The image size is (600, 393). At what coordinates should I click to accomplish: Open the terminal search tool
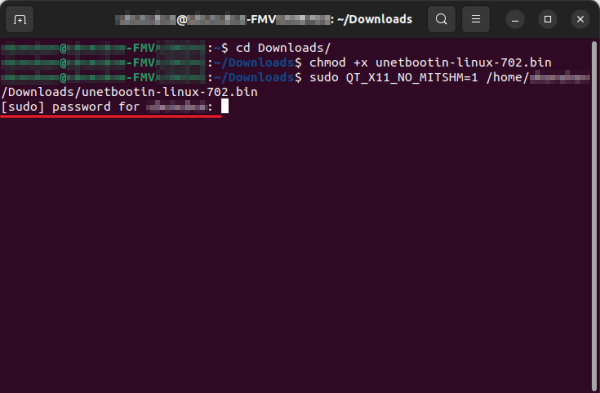[x=441, y=19]
